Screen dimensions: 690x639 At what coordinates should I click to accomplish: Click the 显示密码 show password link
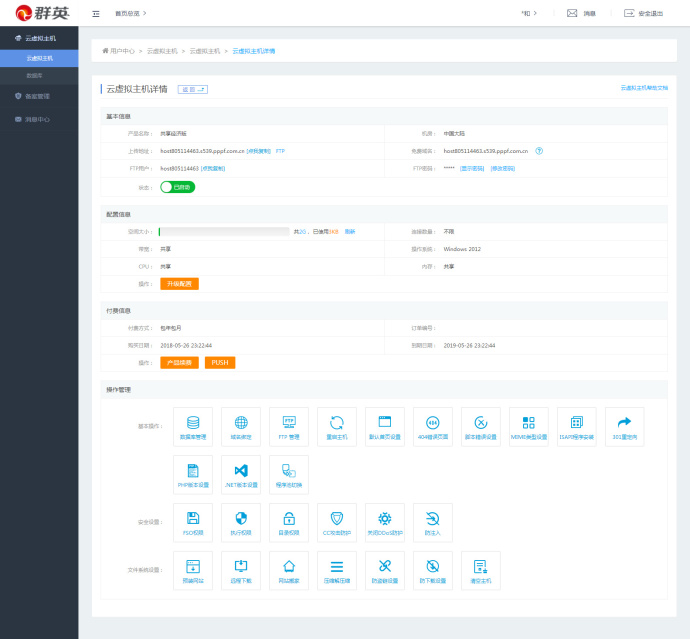[x=472, y=169]
